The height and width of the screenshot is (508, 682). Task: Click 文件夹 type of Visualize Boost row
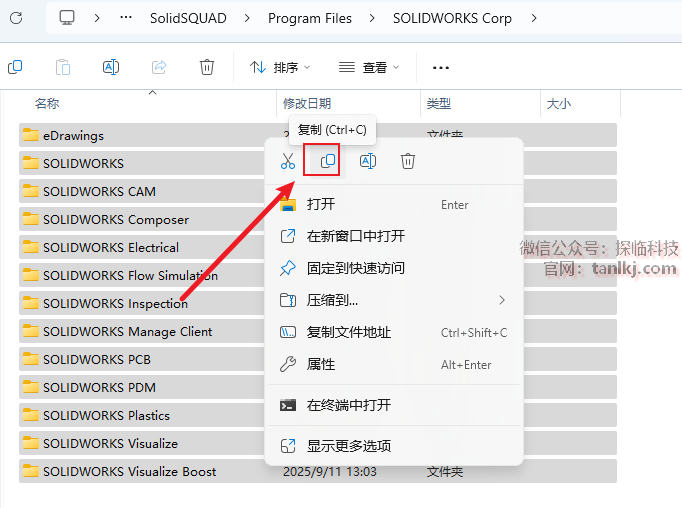pos(445,471)
